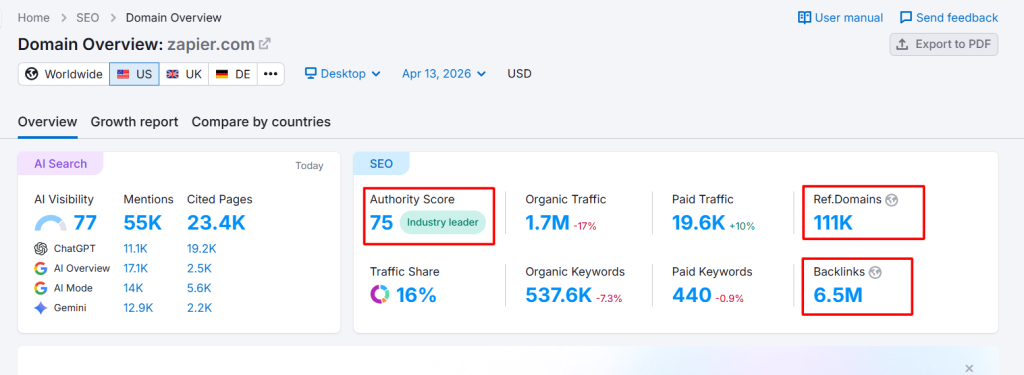Click ChatGPT mentions value 11.1K

136,249
